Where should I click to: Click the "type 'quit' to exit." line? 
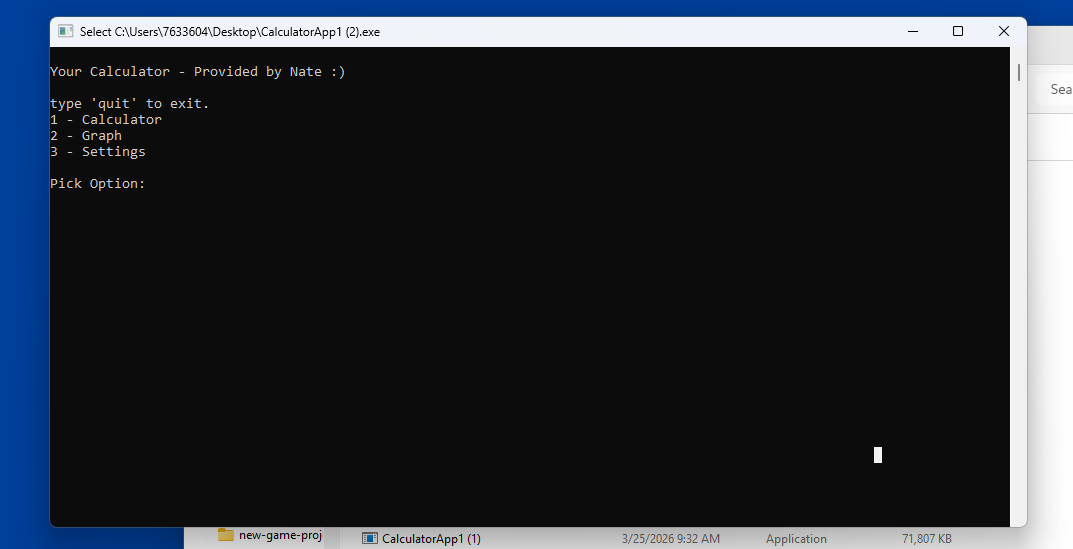(129, 103)
